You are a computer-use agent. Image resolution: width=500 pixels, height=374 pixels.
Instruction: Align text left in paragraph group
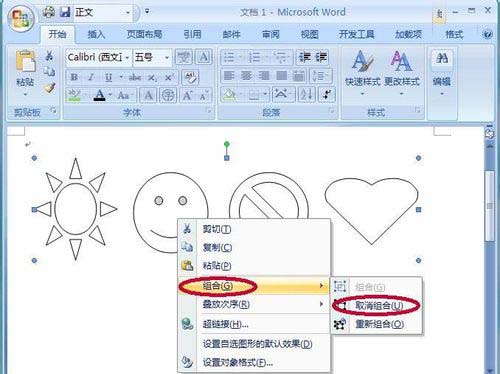coord(229,76)
